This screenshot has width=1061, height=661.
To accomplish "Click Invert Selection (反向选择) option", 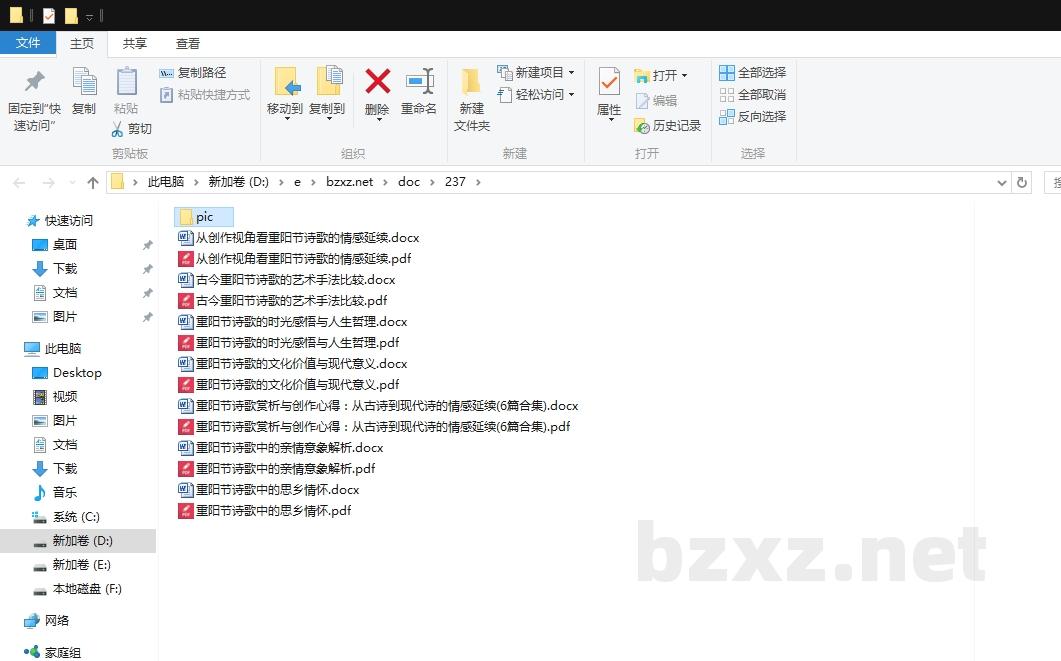I will point(753,117).
